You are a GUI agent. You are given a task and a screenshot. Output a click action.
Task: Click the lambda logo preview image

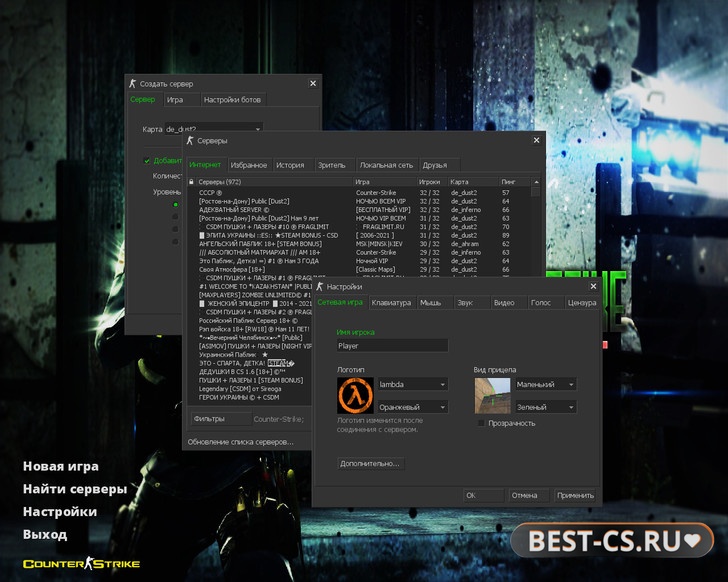coord(355,395)
